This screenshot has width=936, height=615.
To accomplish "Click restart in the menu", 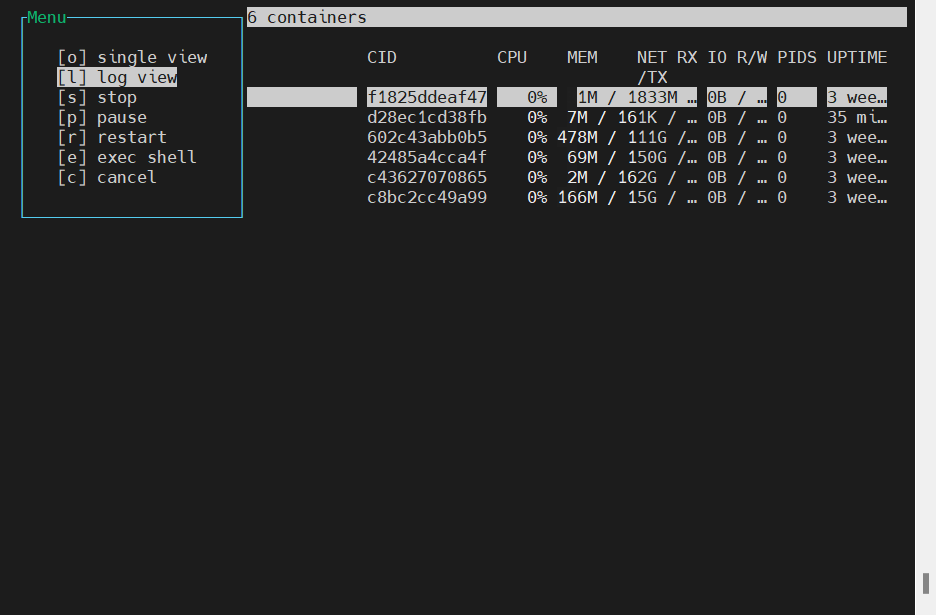I will tap(112, 138).
